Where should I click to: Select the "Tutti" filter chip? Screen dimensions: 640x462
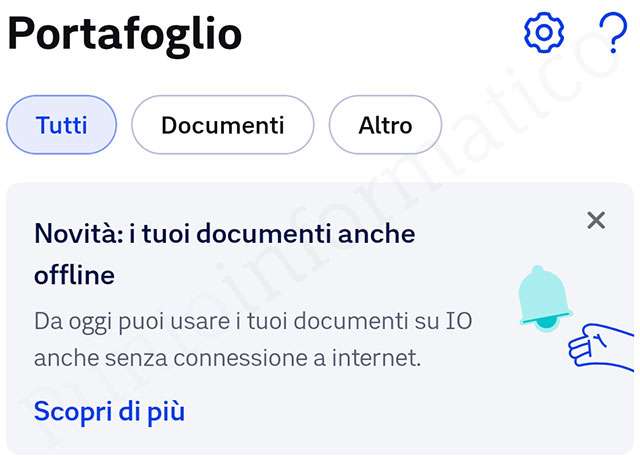[62, 125]
